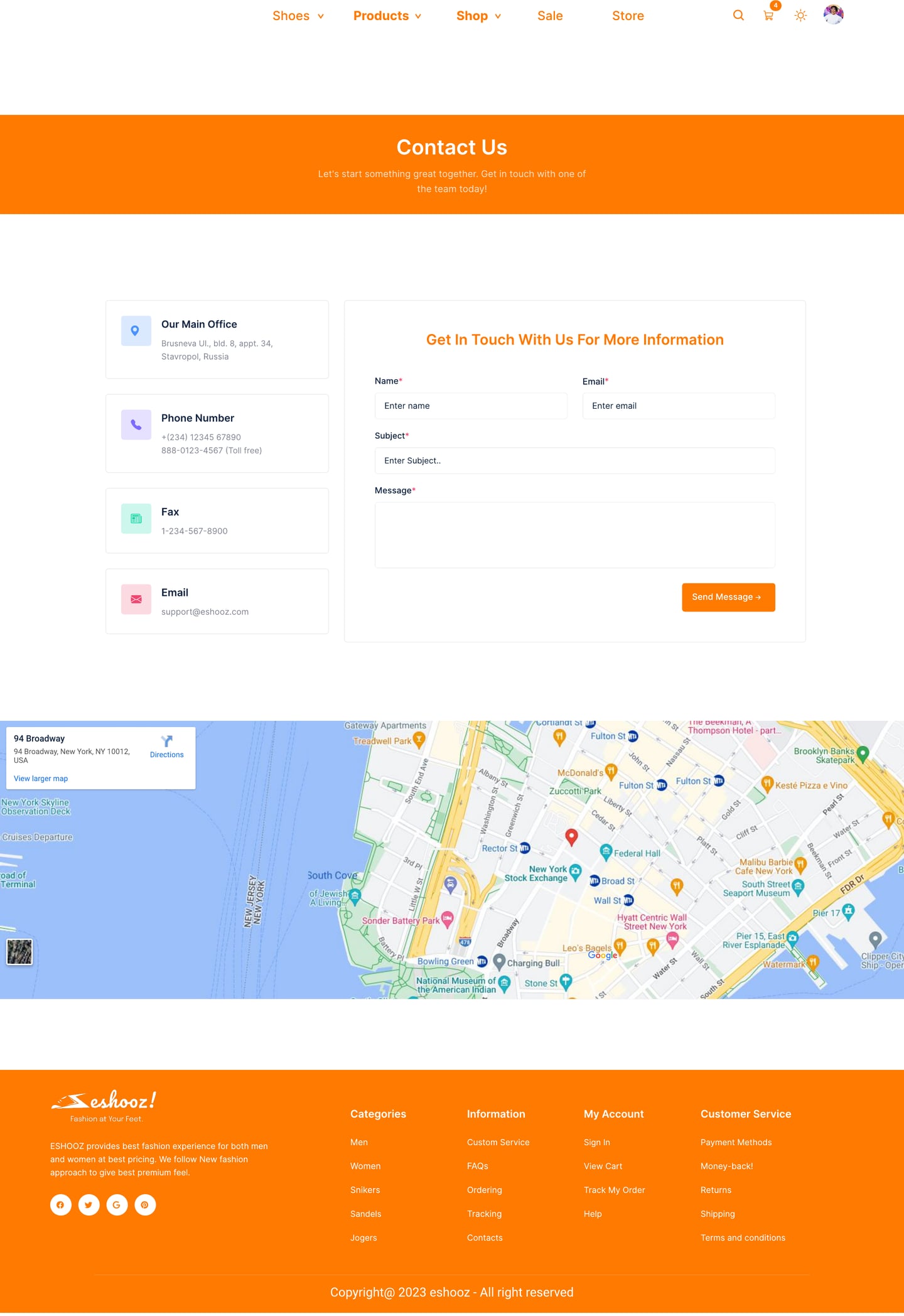Click into the Message text area
Viewport: 904px width, 1316px height.
click(x=575, y=535)
